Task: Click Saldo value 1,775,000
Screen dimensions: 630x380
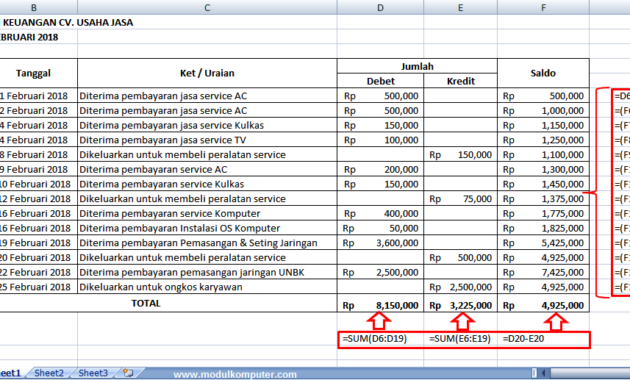Action: (543, 213)
